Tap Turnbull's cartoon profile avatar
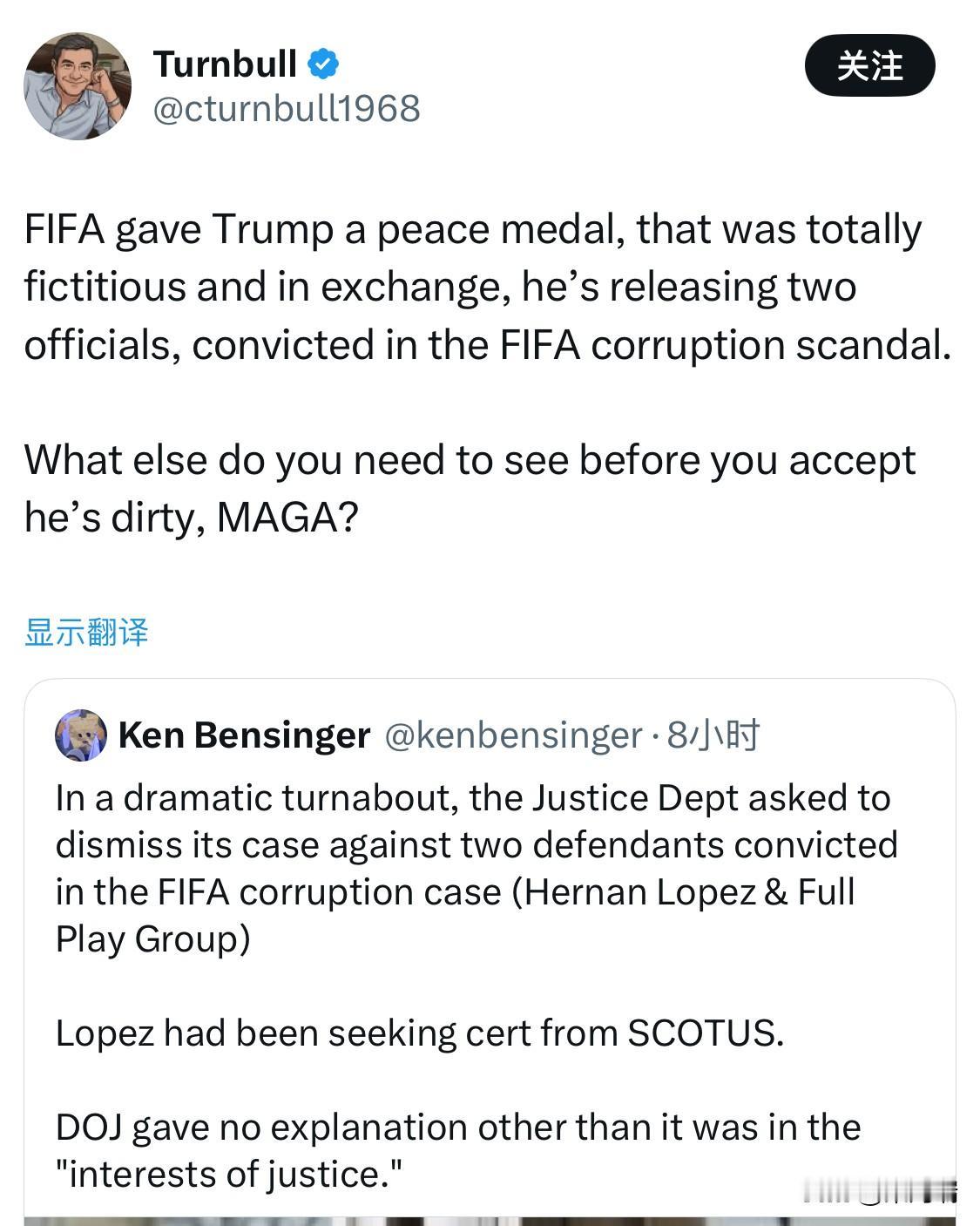This screenshot has height=1226, width=980. tap(78, 86)
